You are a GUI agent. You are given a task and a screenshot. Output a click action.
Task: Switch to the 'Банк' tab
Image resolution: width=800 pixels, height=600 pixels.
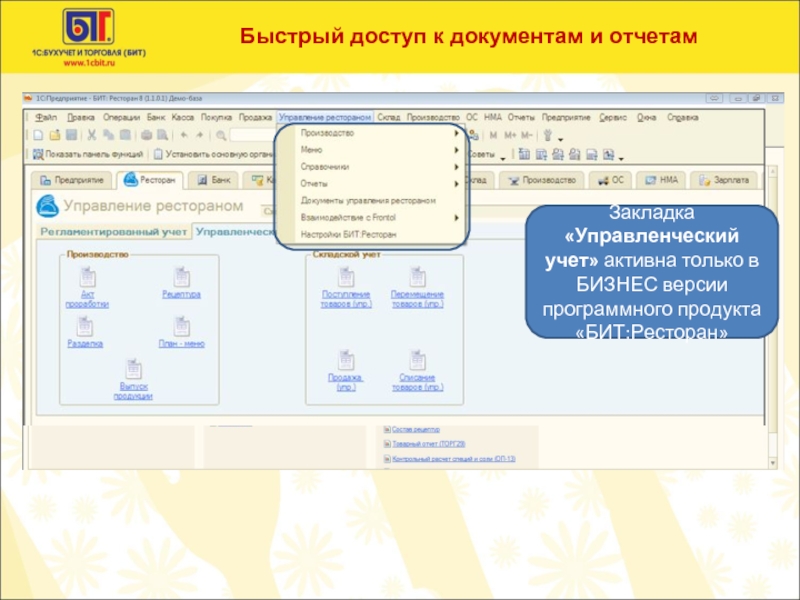214,180
